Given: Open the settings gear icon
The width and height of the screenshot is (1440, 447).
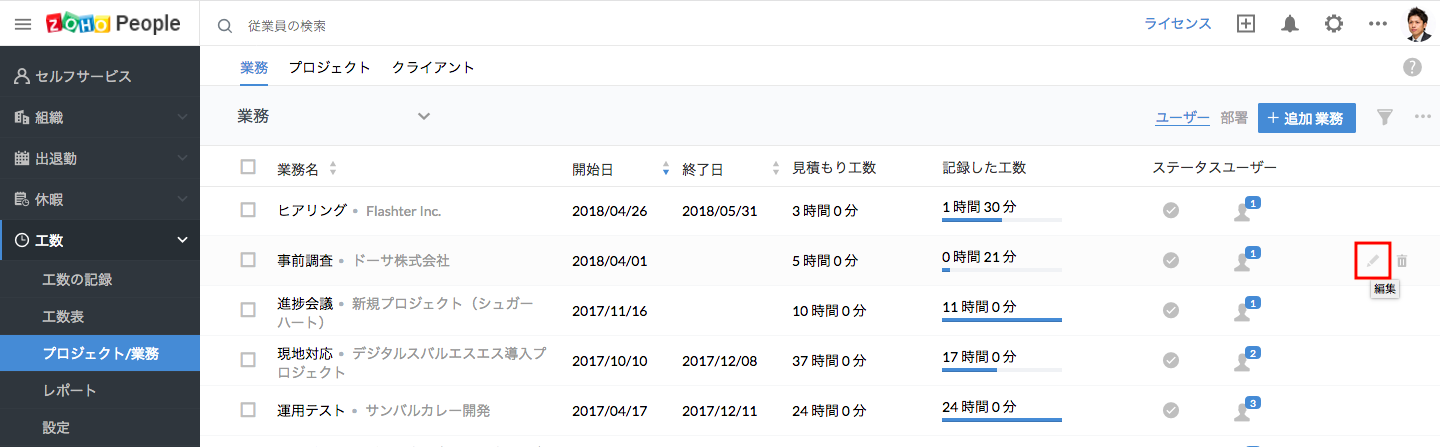Looking at the screenshot, I should [x=1334, y=24].
